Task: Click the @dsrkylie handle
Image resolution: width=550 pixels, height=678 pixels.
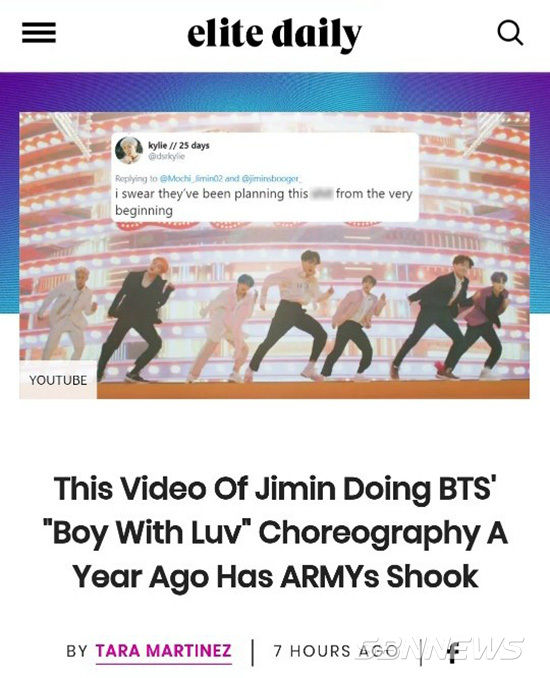Action: click(166, 157)
